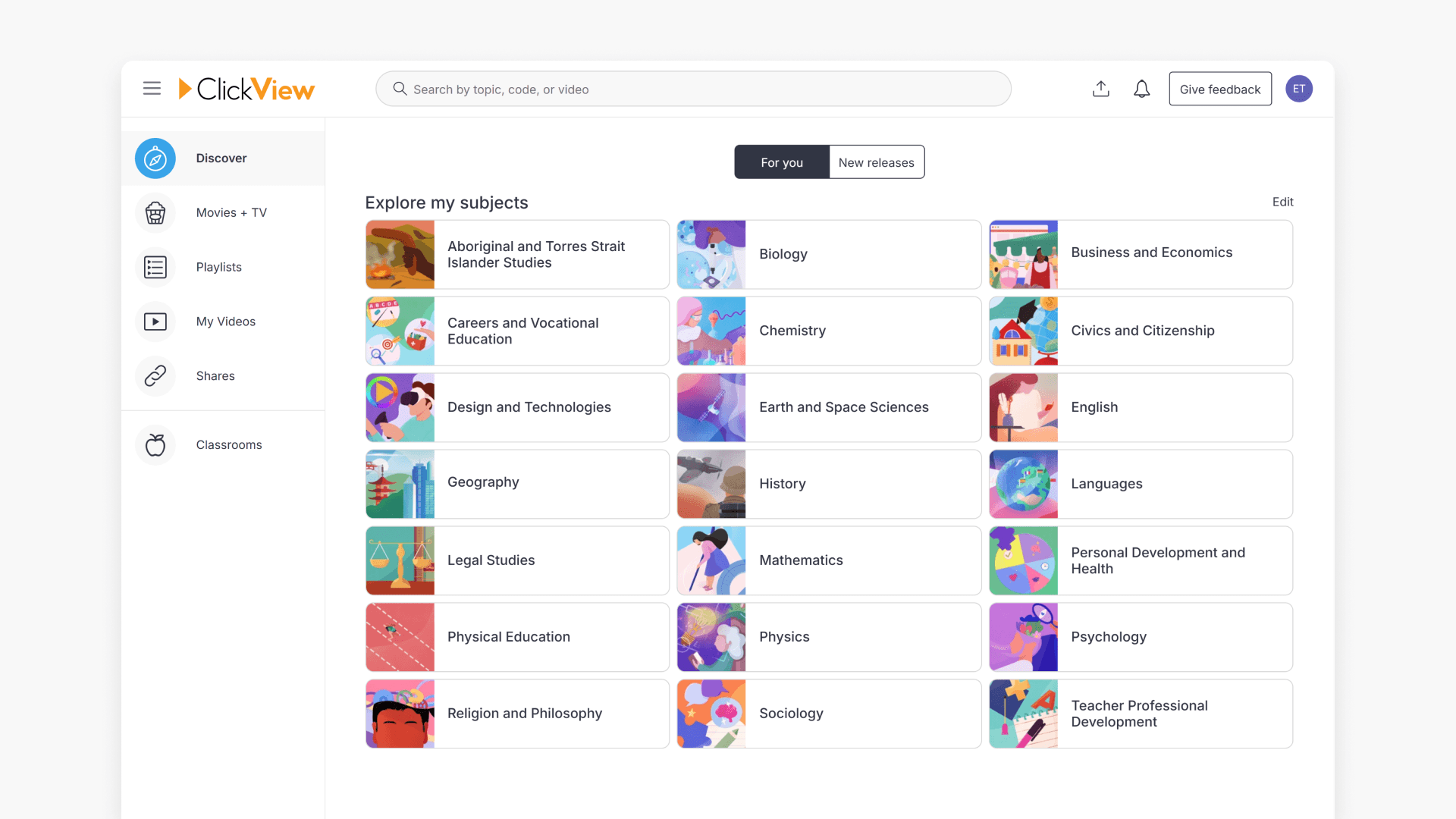The image size is (1456, 819).
Task: Open Teacher Professional Development subject
Action: (x=1141, y=714)
